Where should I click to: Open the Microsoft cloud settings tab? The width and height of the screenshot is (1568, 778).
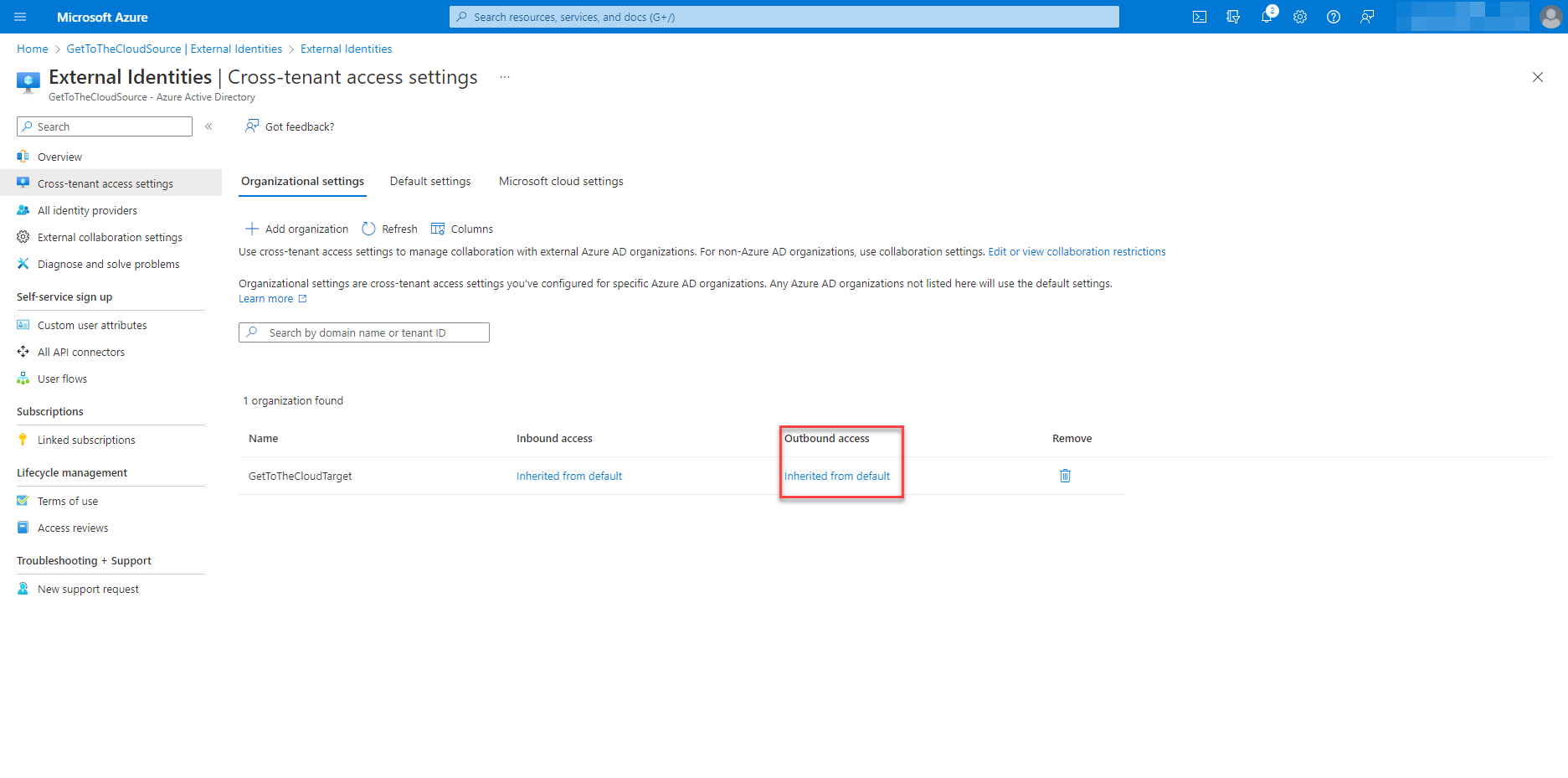[x=560, y=181]
